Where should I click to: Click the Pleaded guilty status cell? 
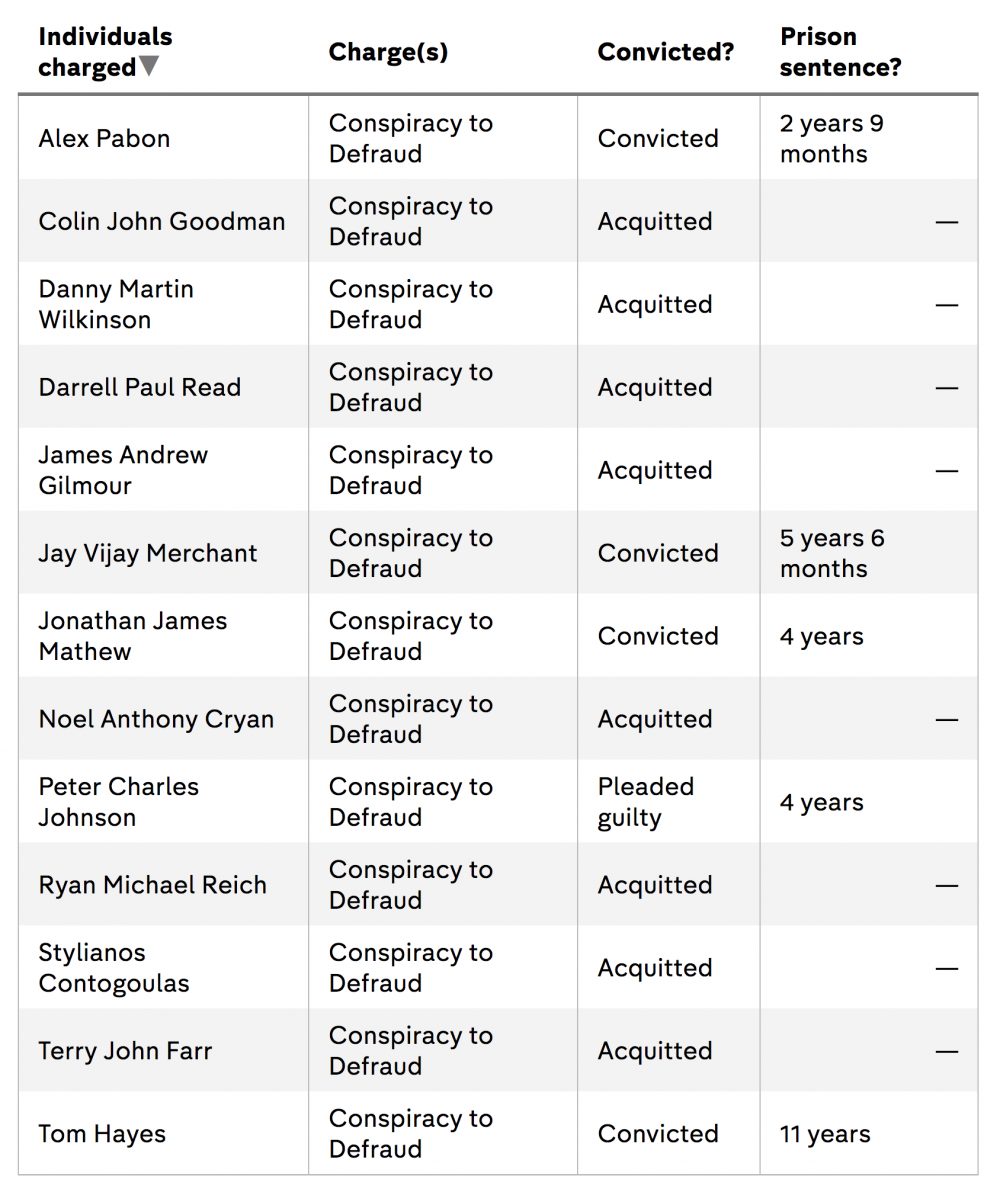(x=646, y=802)
